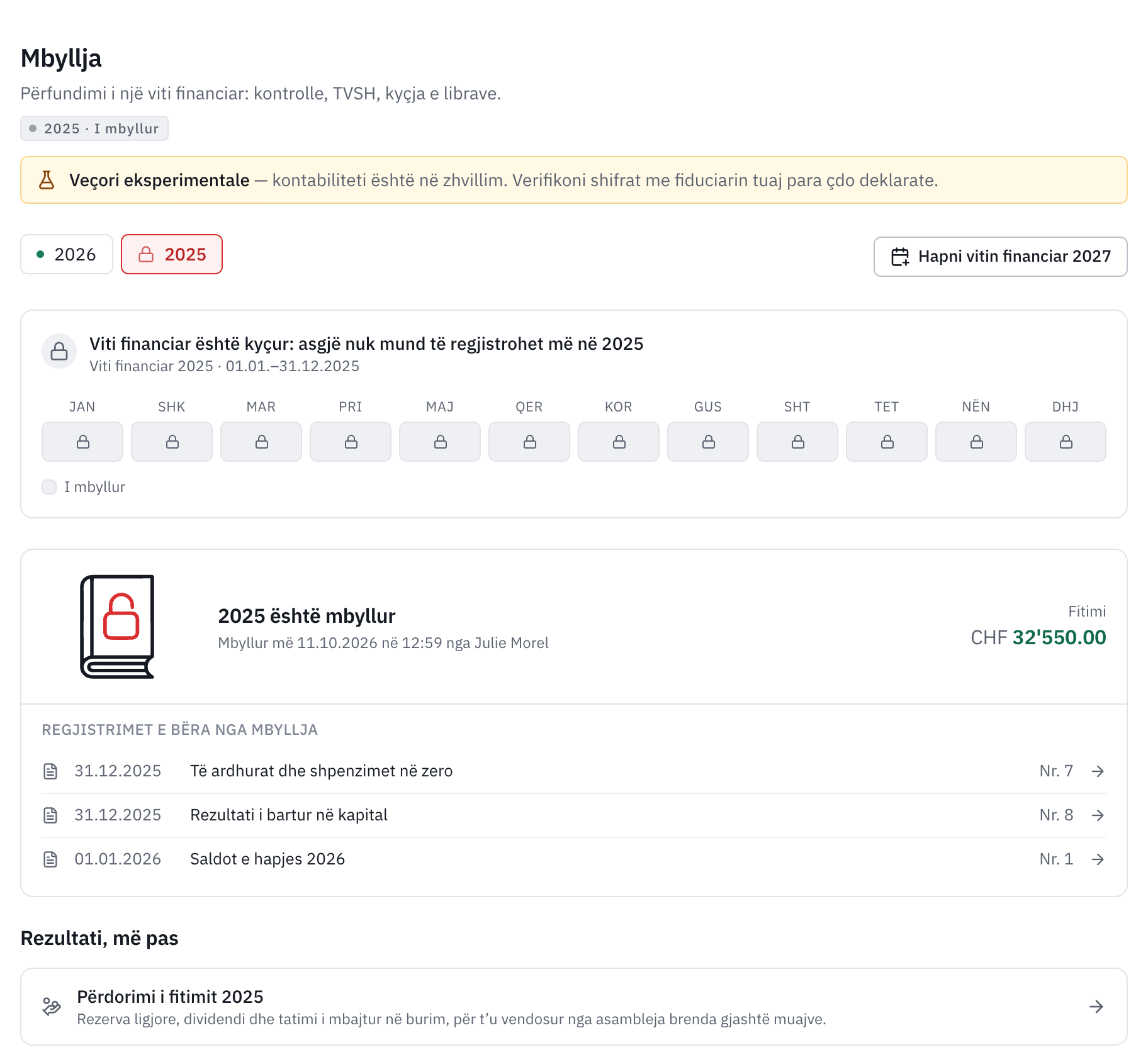Click the Mbyllja page heading
This screenshot has width=1148, height=1062.
61,58
